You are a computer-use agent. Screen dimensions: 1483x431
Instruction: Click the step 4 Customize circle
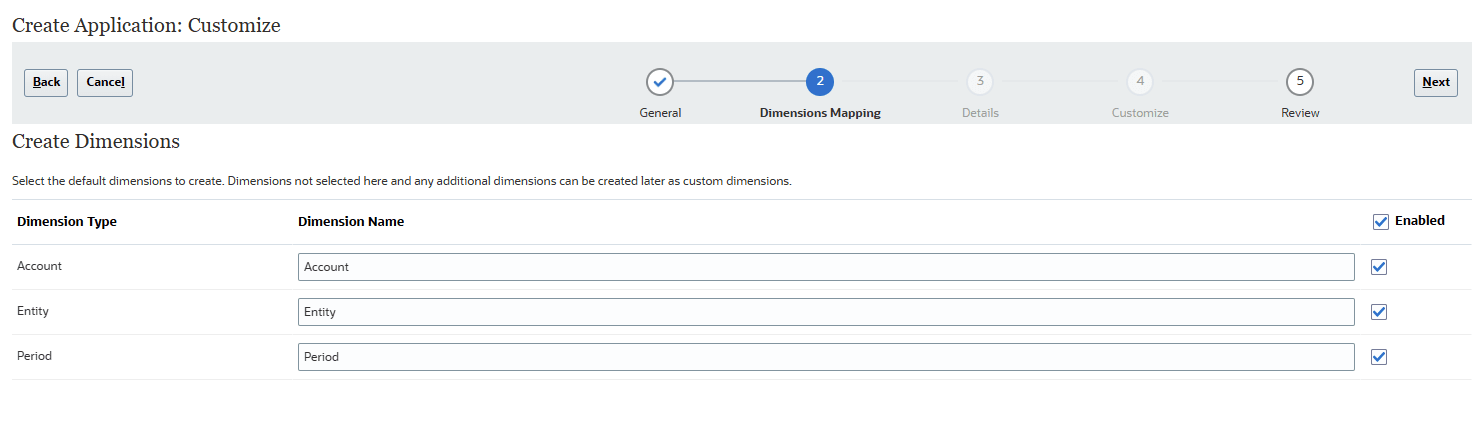click(x=1140, y=82)
